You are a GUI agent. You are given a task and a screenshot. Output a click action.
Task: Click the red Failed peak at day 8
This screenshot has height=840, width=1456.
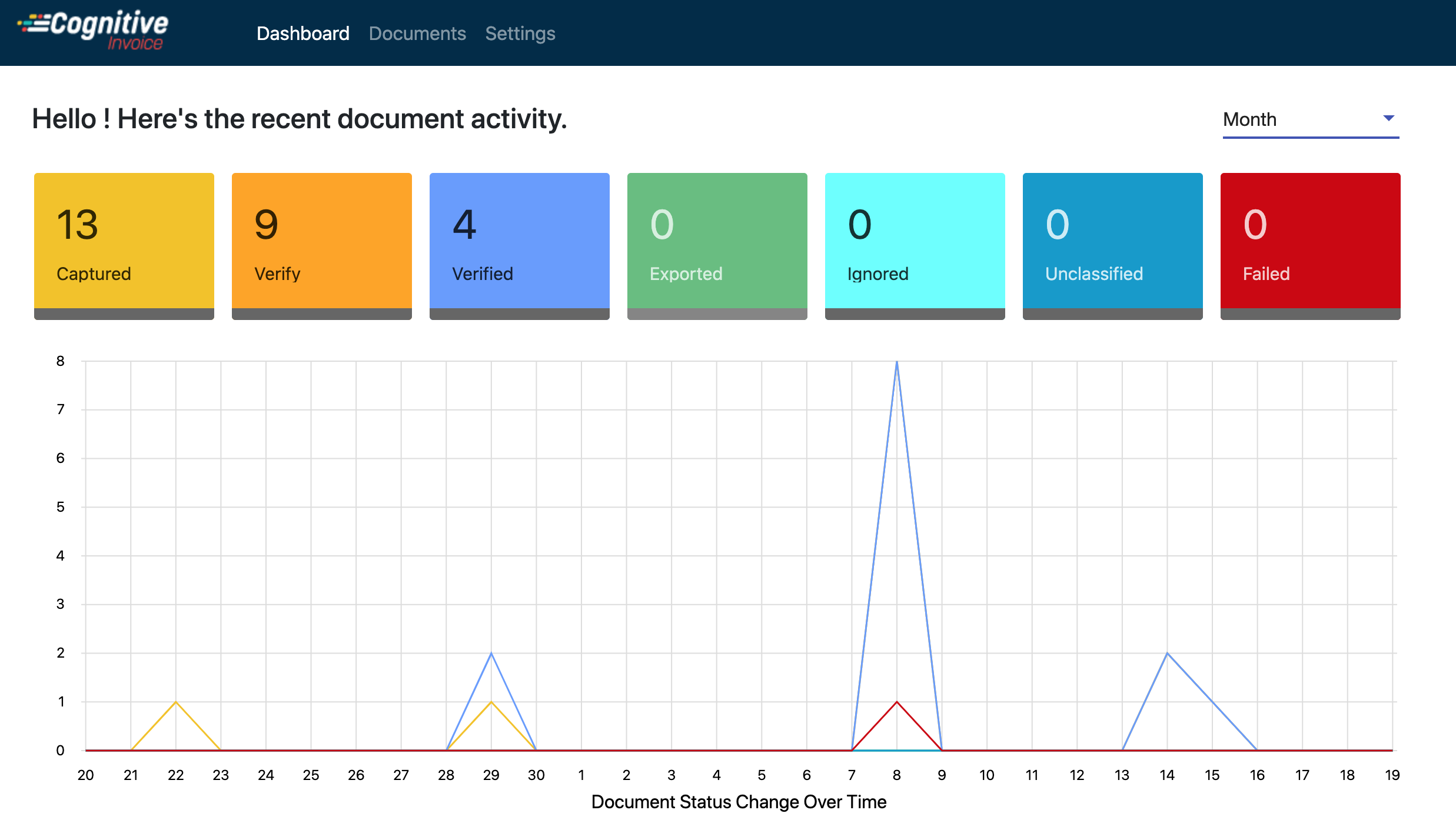pyautogui.click(x=896, y=702)
